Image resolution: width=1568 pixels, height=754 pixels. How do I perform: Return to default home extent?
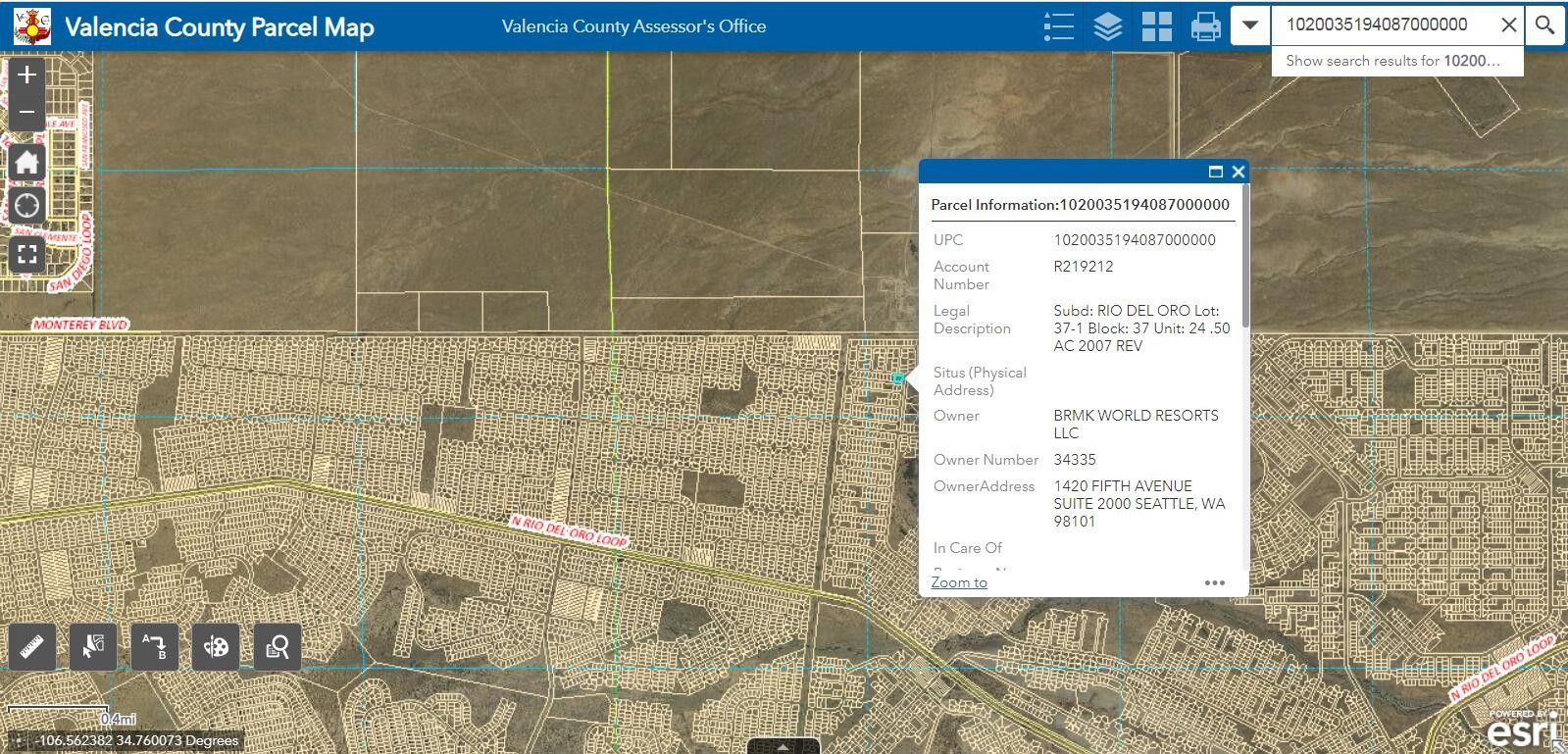[27, 162]
